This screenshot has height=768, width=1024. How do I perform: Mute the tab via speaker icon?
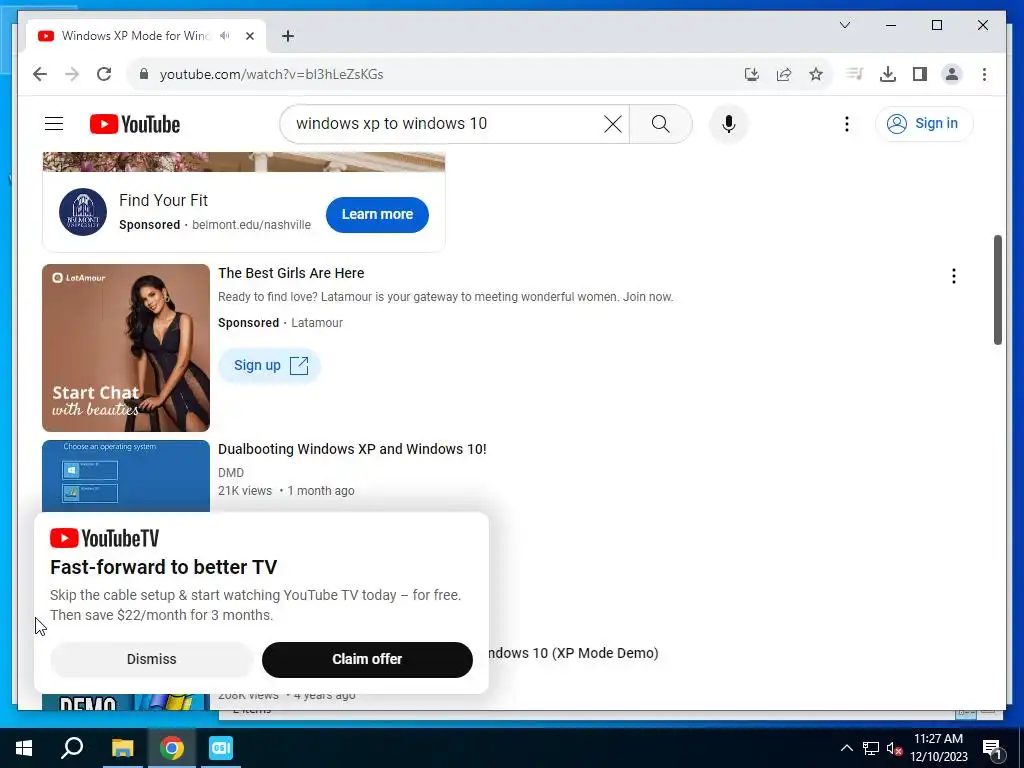tap(225, 36)
